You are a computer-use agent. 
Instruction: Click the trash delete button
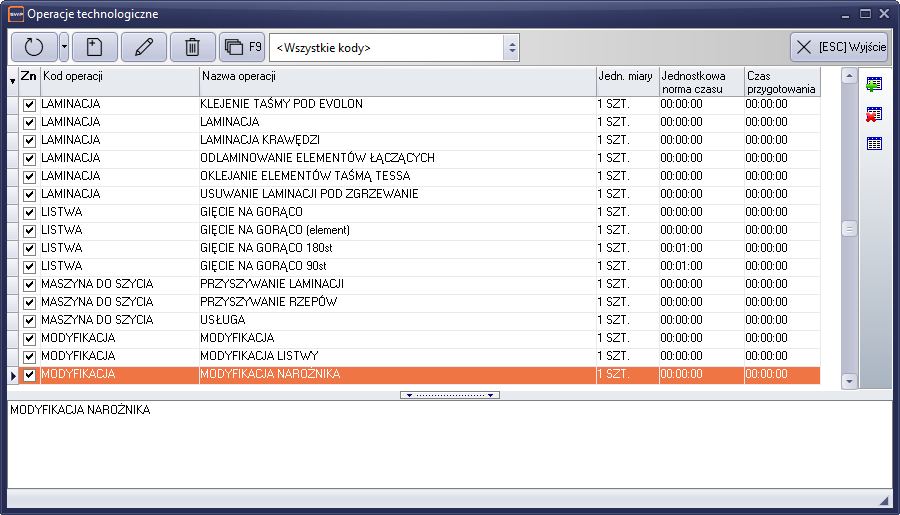(193, 47)
